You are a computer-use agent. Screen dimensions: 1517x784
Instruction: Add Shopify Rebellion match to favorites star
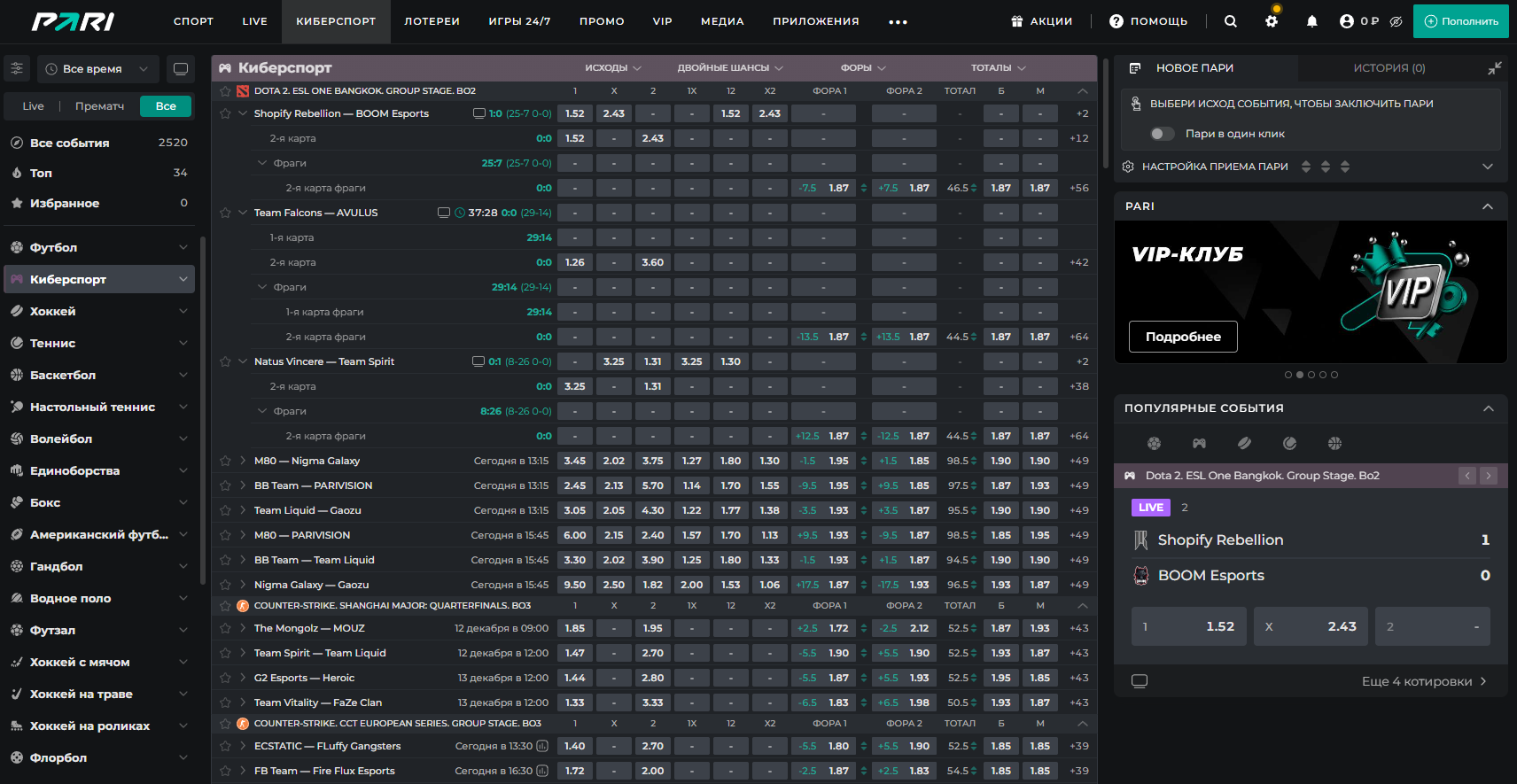click(225, 113)
